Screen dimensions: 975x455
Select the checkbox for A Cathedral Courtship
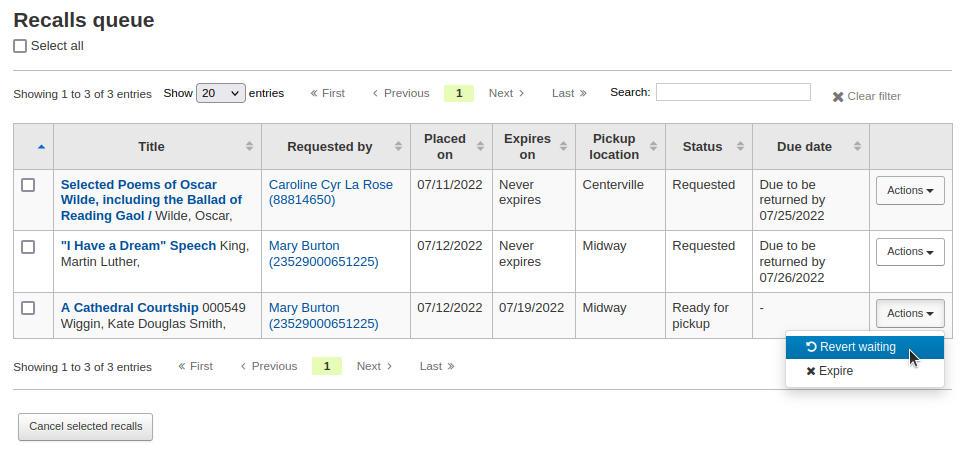click(28, 308)
